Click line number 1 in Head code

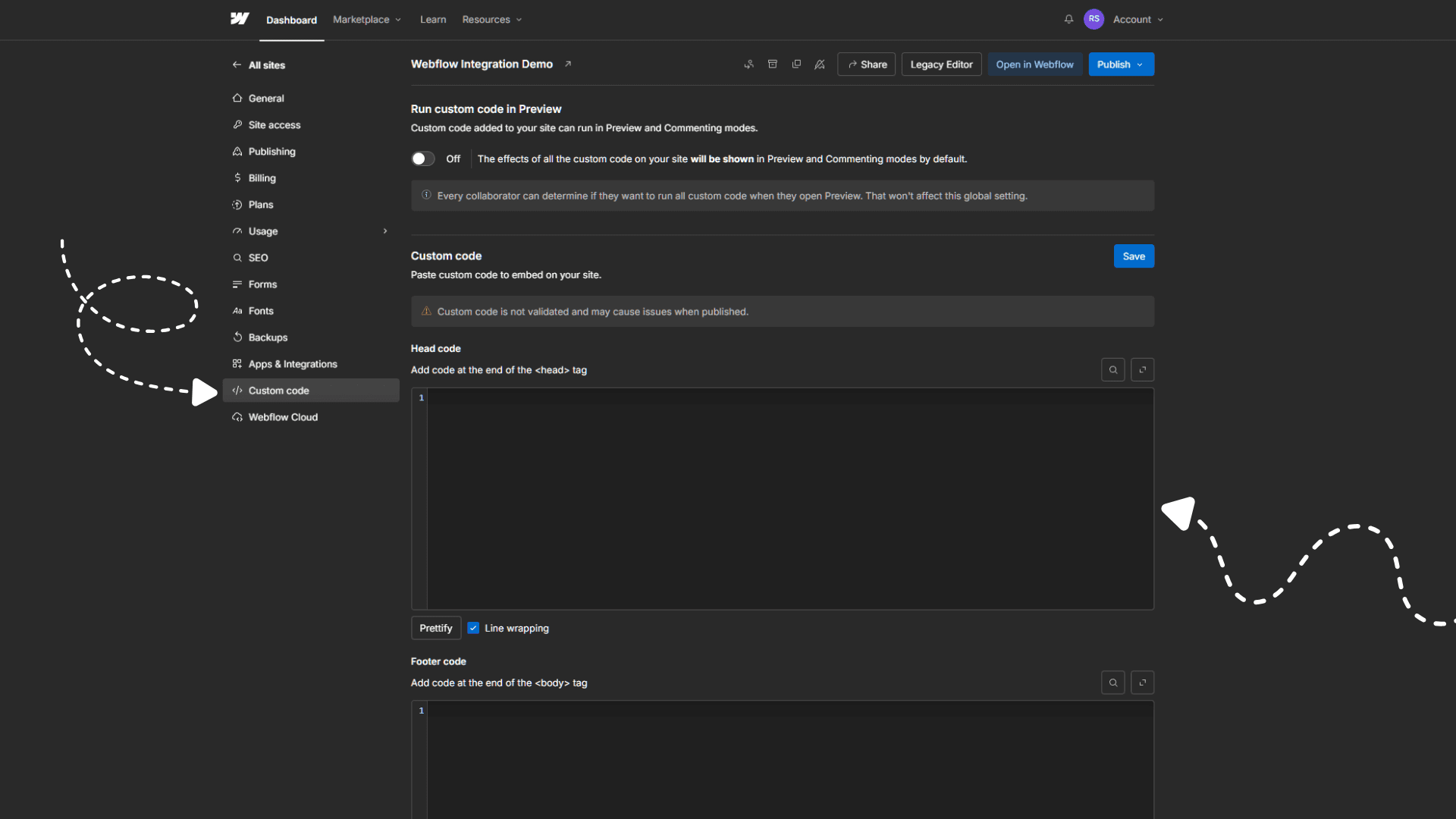click(x=422, y=398)
